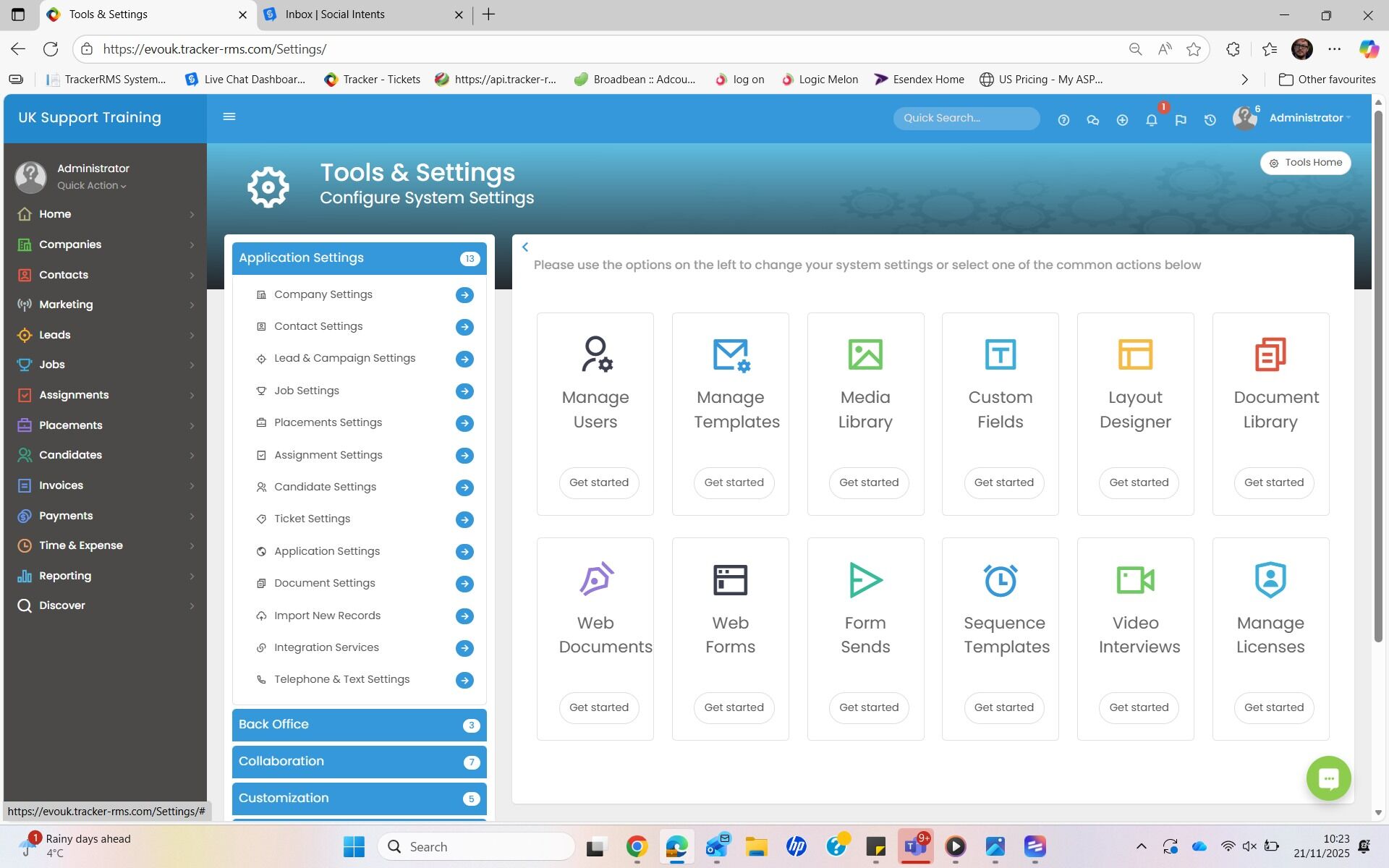Open the green live chat bubble
Viewport: 1389px width, 868px height.
pyautogui.click(x=1328, y=778)
